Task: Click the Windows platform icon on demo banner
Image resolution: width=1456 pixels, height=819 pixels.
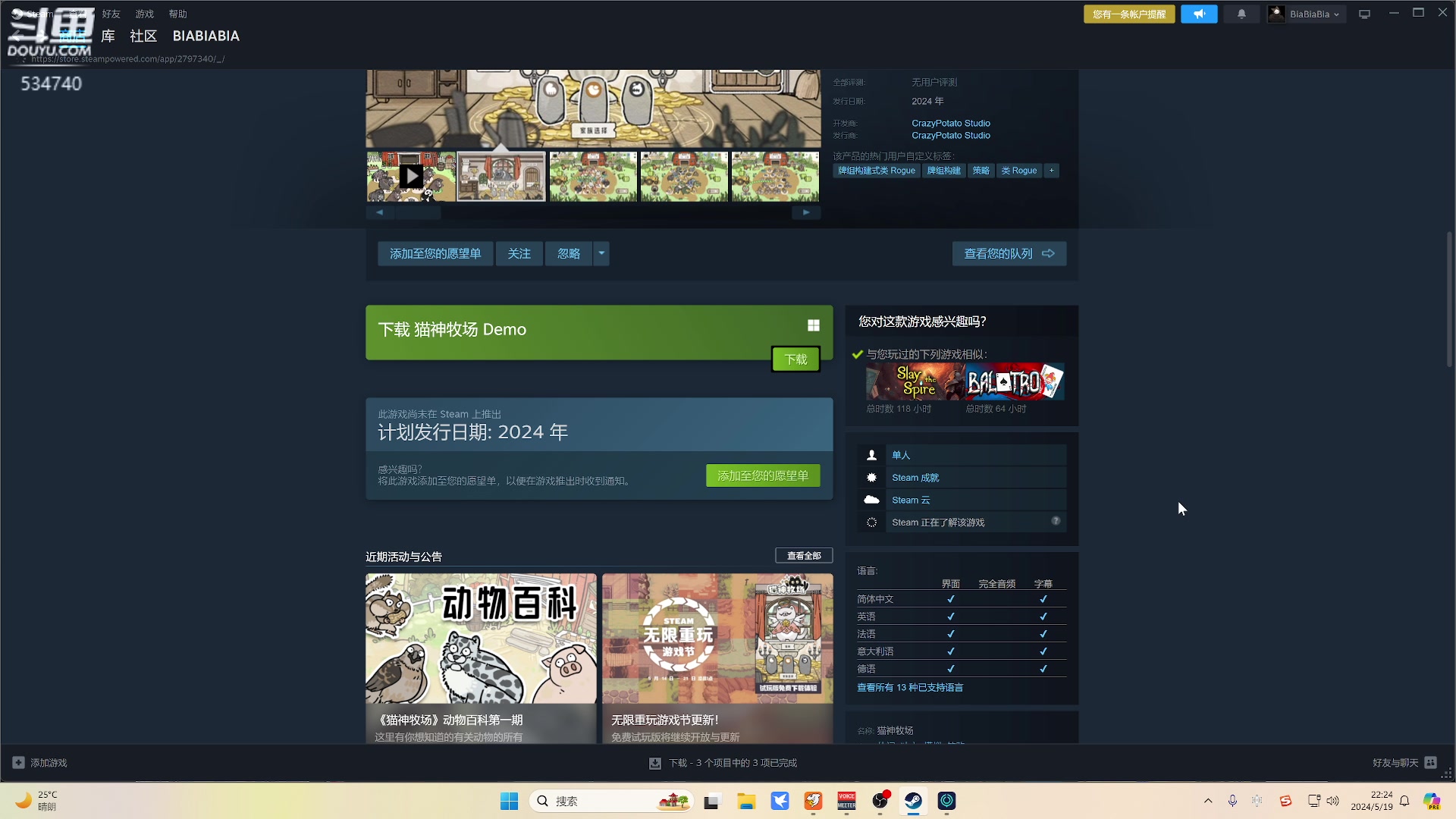Action: pos(813,325)
